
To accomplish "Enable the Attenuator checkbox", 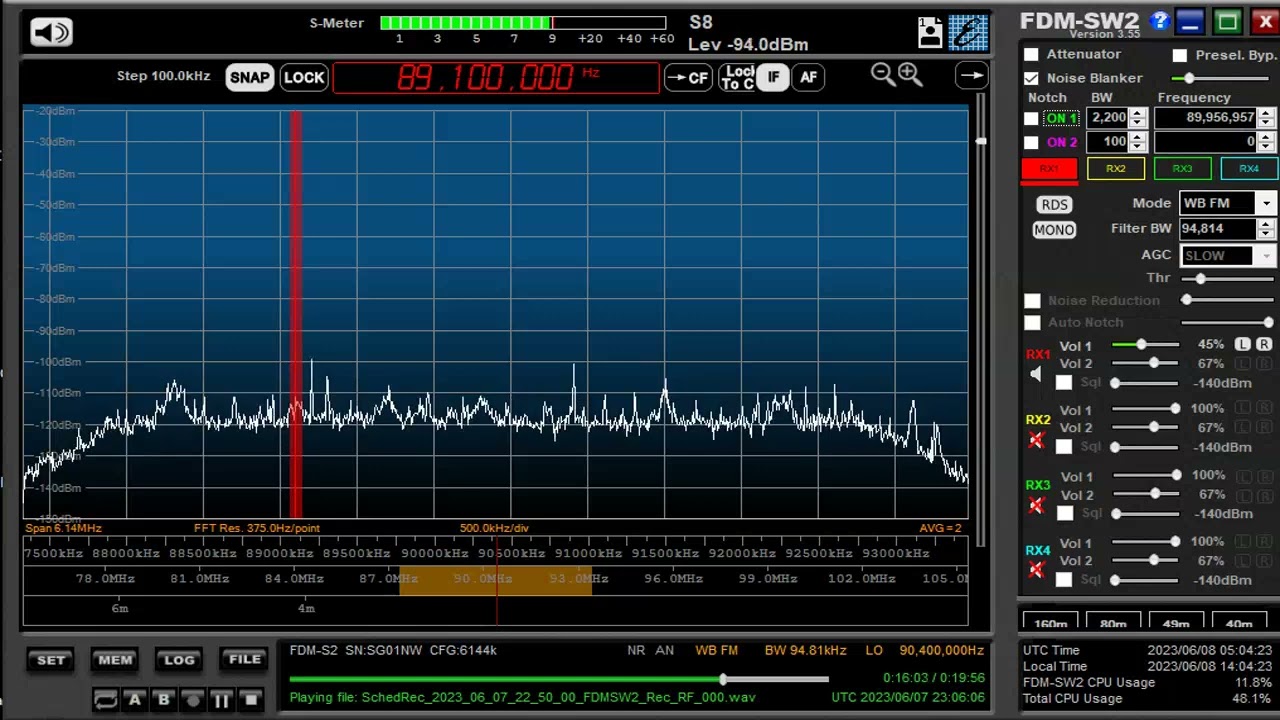I will [1031, 54].
